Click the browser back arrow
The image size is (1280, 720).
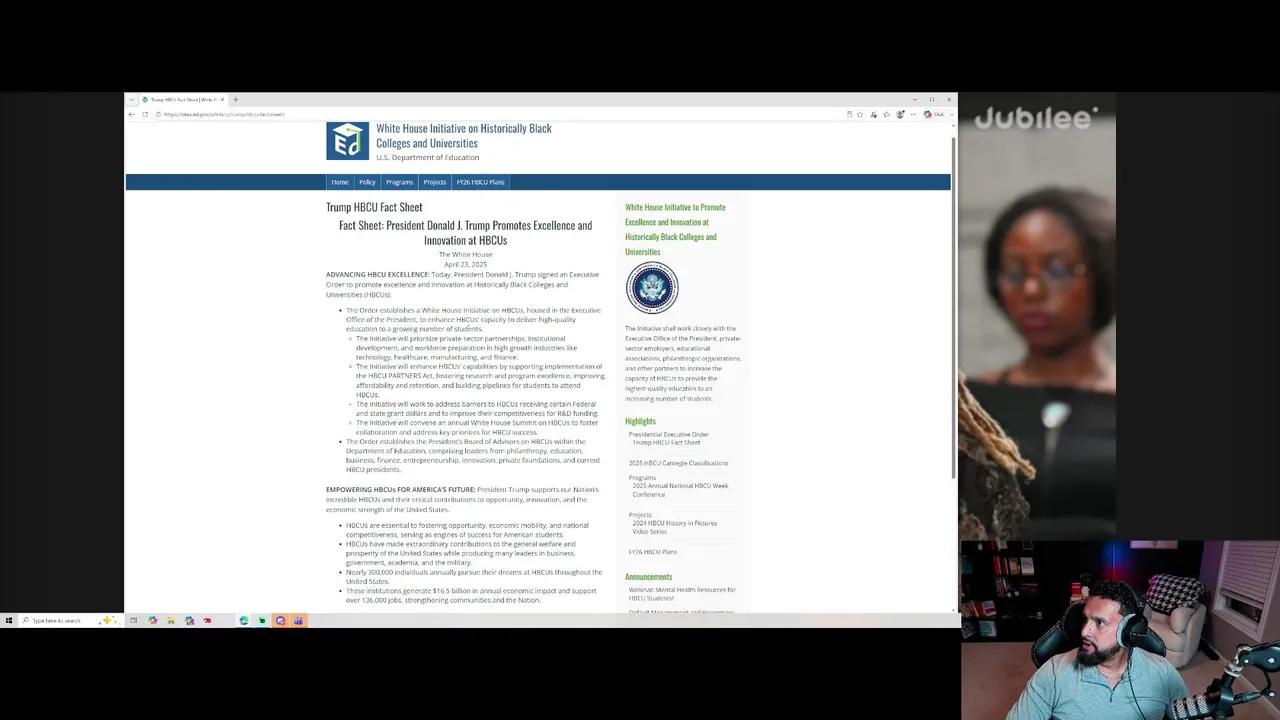click(x=131, y=114)
